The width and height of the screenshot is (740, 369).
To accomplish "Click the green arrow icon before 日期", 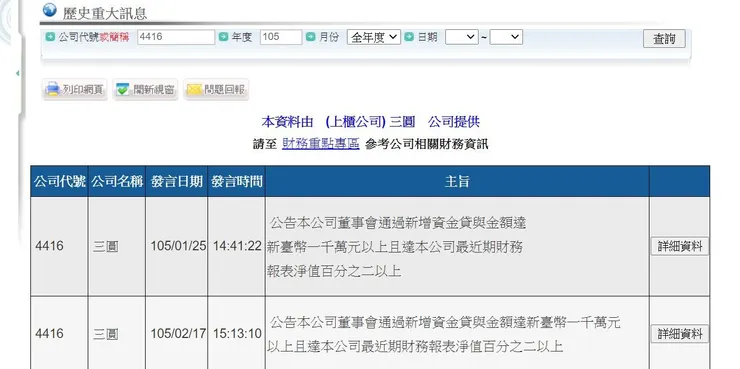I will (x=409, y=37).
